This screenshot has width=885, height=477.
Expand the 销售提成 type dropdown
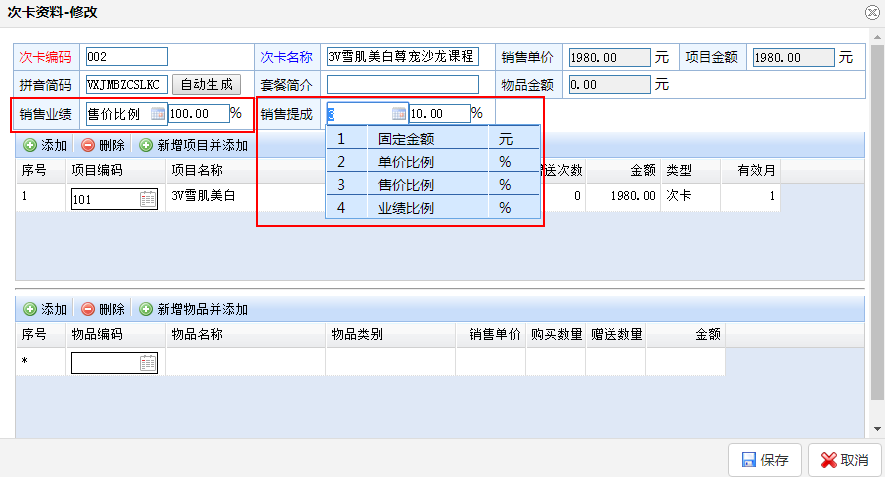tap(399, 113)
